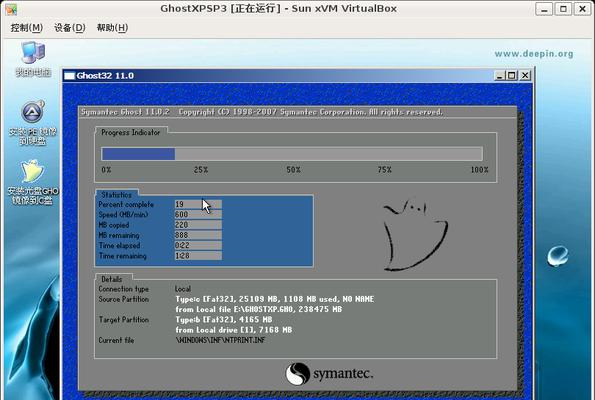Screen dimensions: 595x400
Task: Open the My Computer desktop icon
Action: (33, 59)
